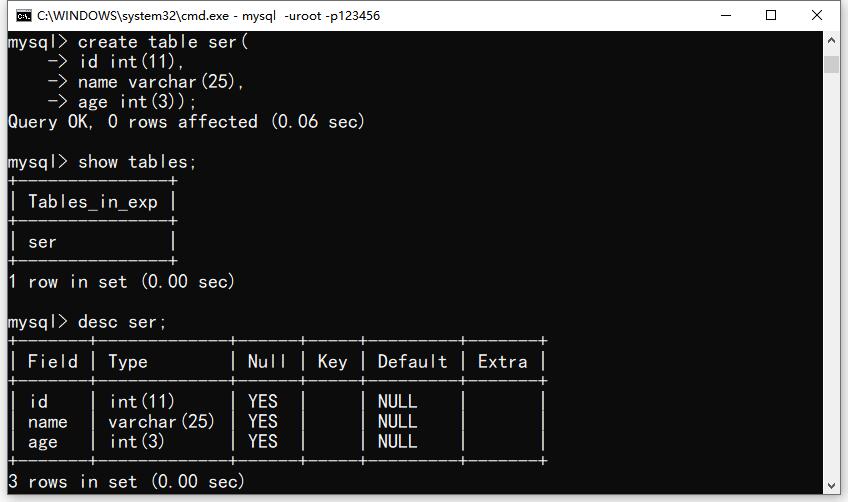The image size is (848, 502).
Task: Minimize the command prompt window
Action: click(x=726, y=15)
